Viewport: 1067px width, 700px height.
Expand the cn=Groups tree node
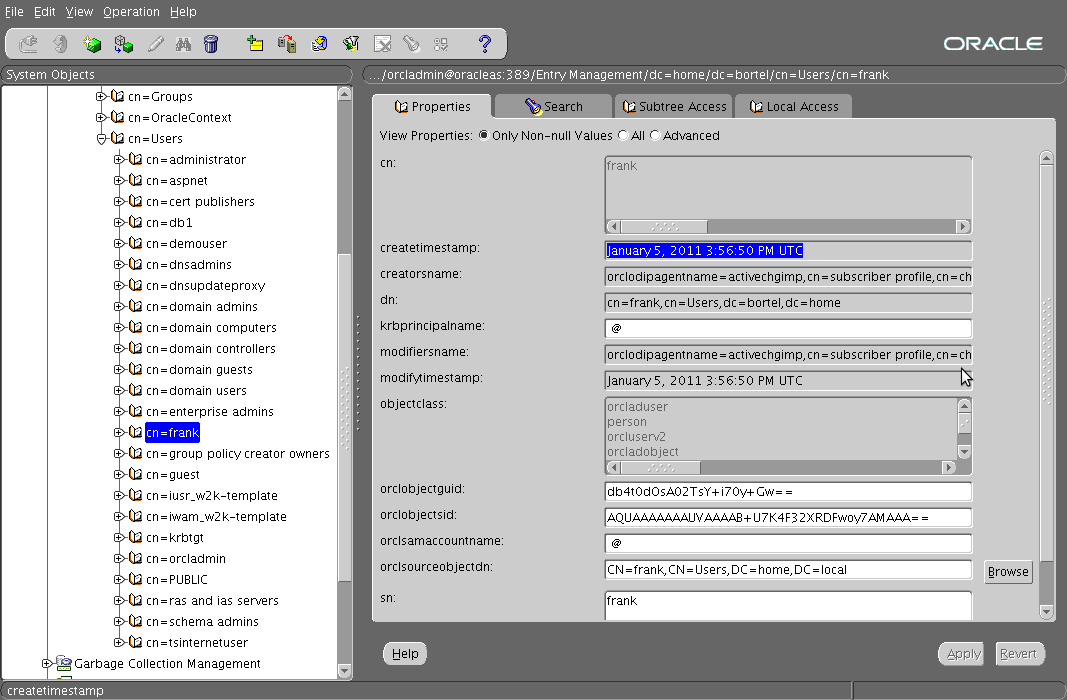tap(100, 96)
